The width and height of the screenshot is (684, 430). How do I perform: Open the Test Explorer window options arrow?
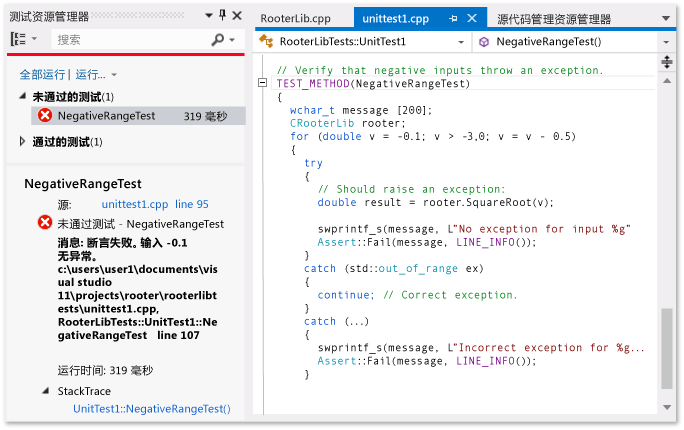click(207, 16)
